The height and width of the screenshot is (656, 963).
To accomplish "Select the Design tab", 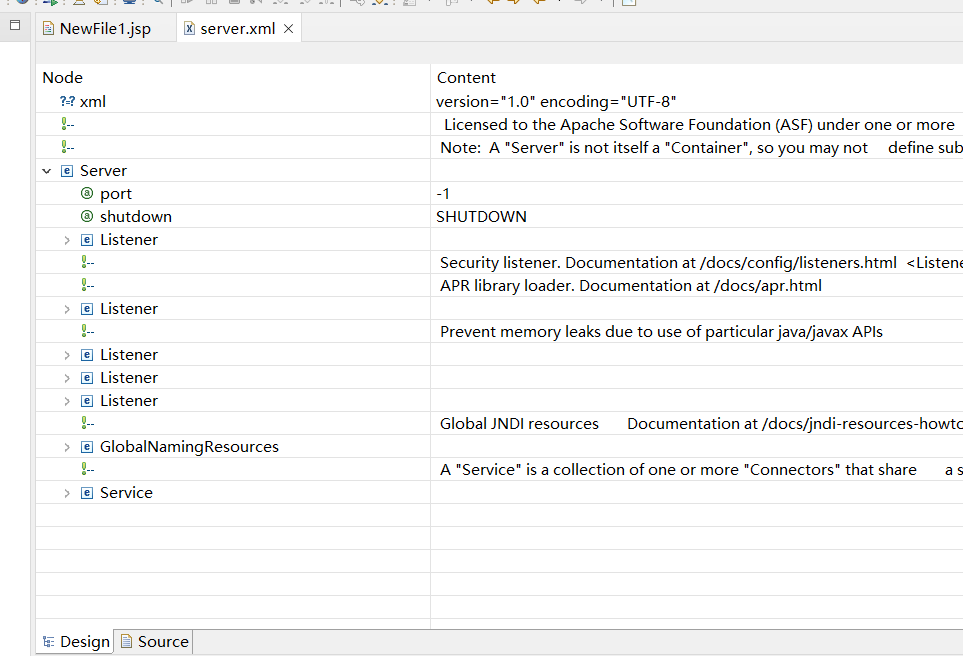I will [x=76, y=642].
